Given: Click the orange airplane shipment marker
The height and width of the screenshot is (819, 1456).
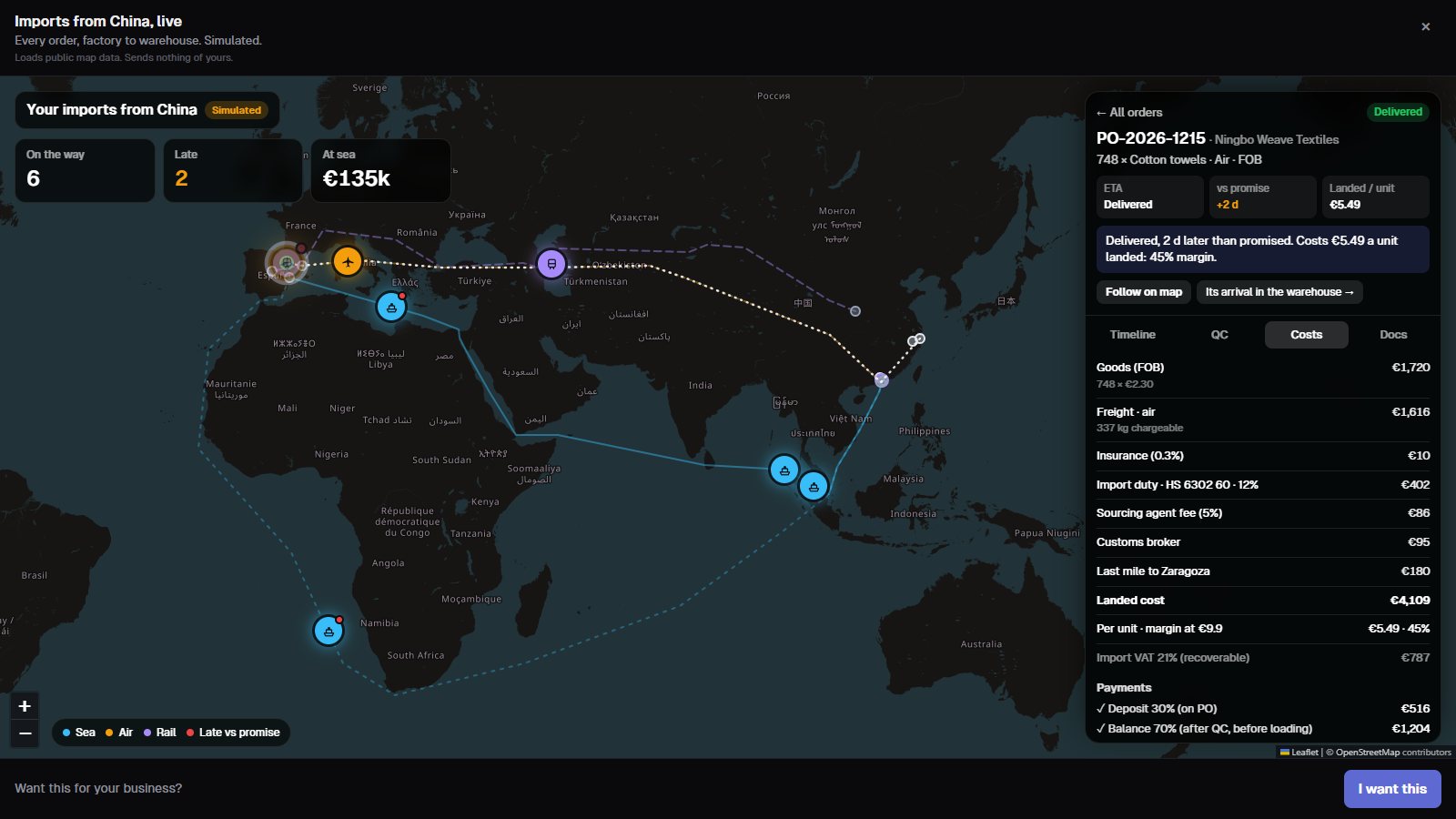Looking at the screenshot, I should (348, 261).
